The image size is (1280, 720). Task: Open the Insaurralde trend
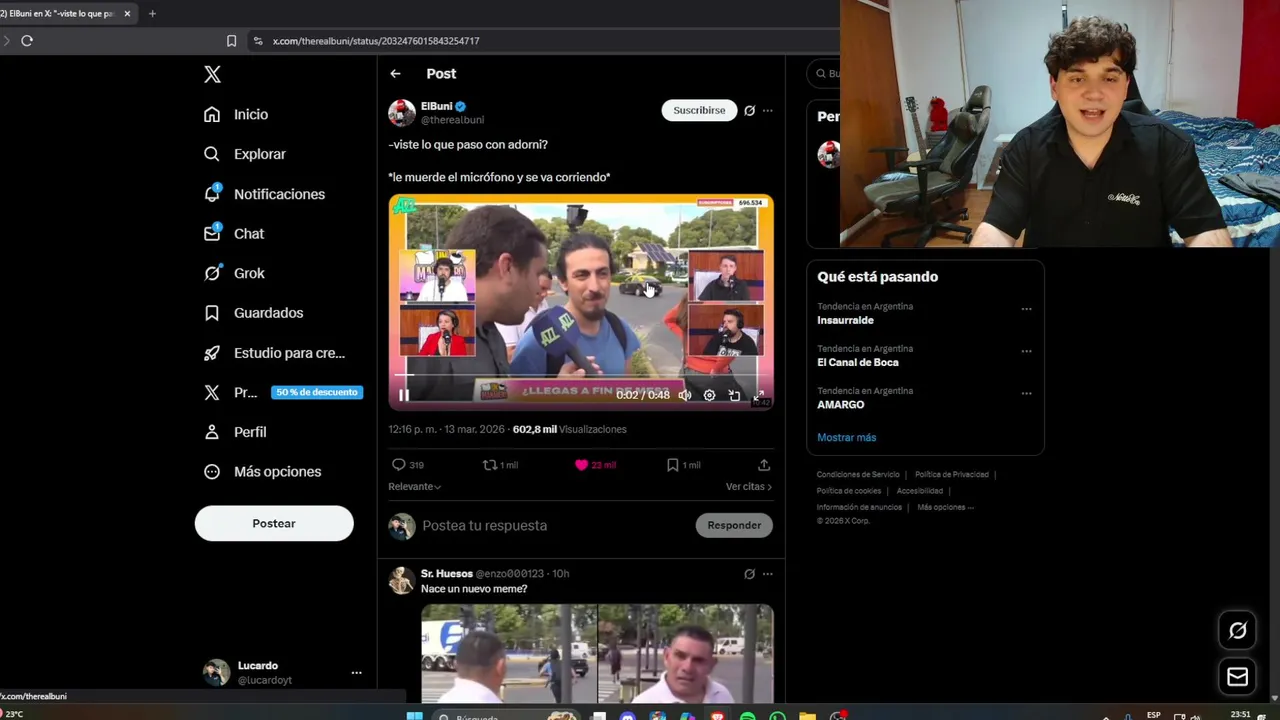(845, 320)
